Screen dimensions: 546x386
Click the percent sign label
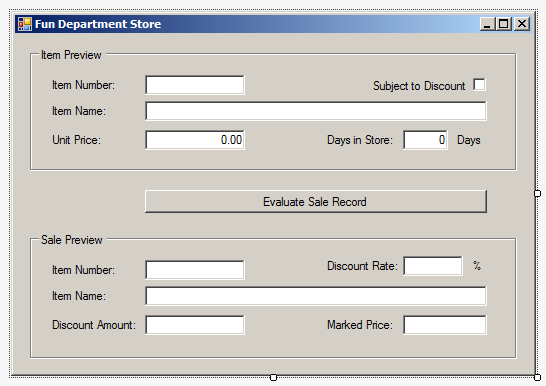click(477, 266)
